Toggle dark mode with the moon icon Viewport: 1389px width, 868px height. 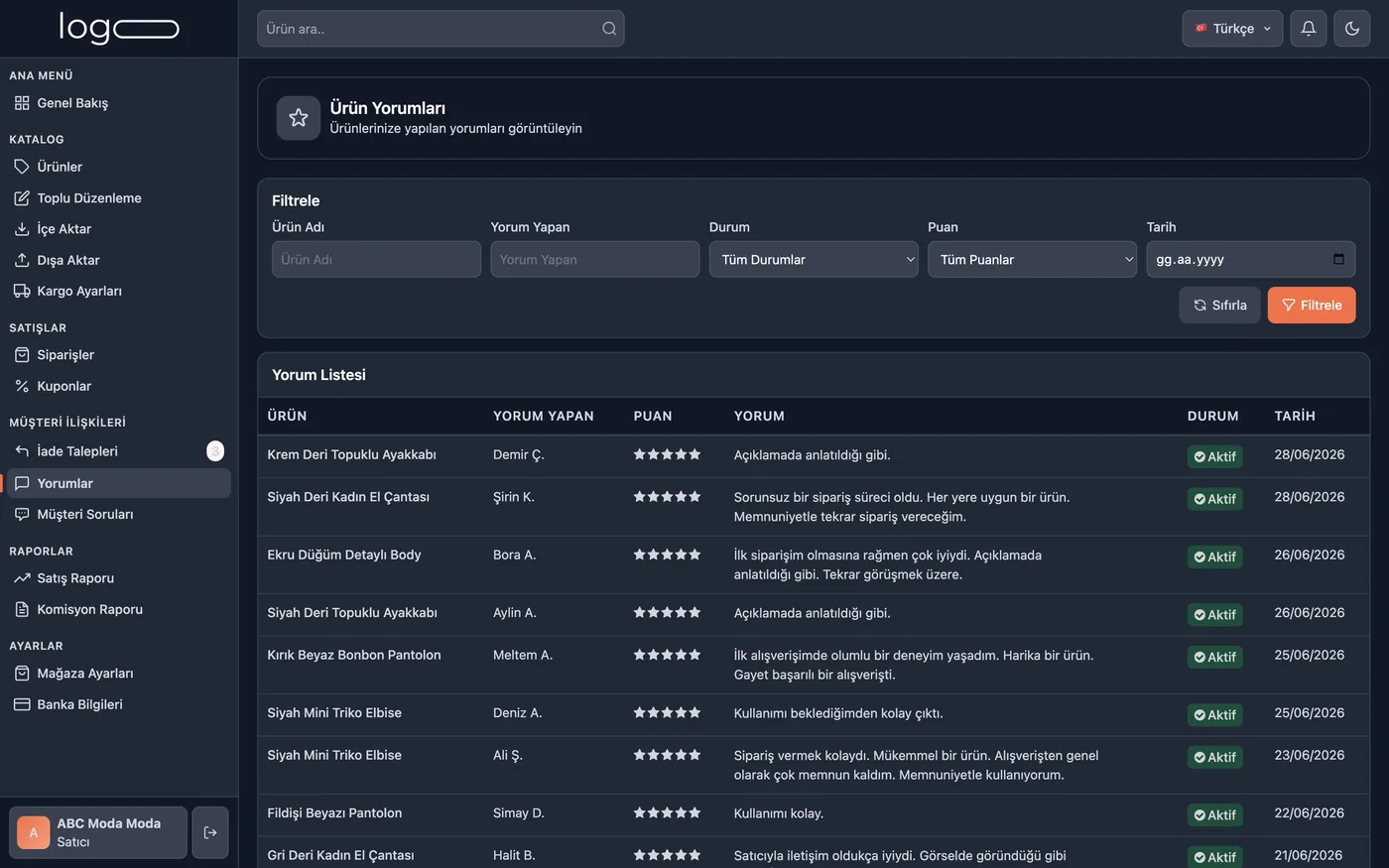(1351, 29)
